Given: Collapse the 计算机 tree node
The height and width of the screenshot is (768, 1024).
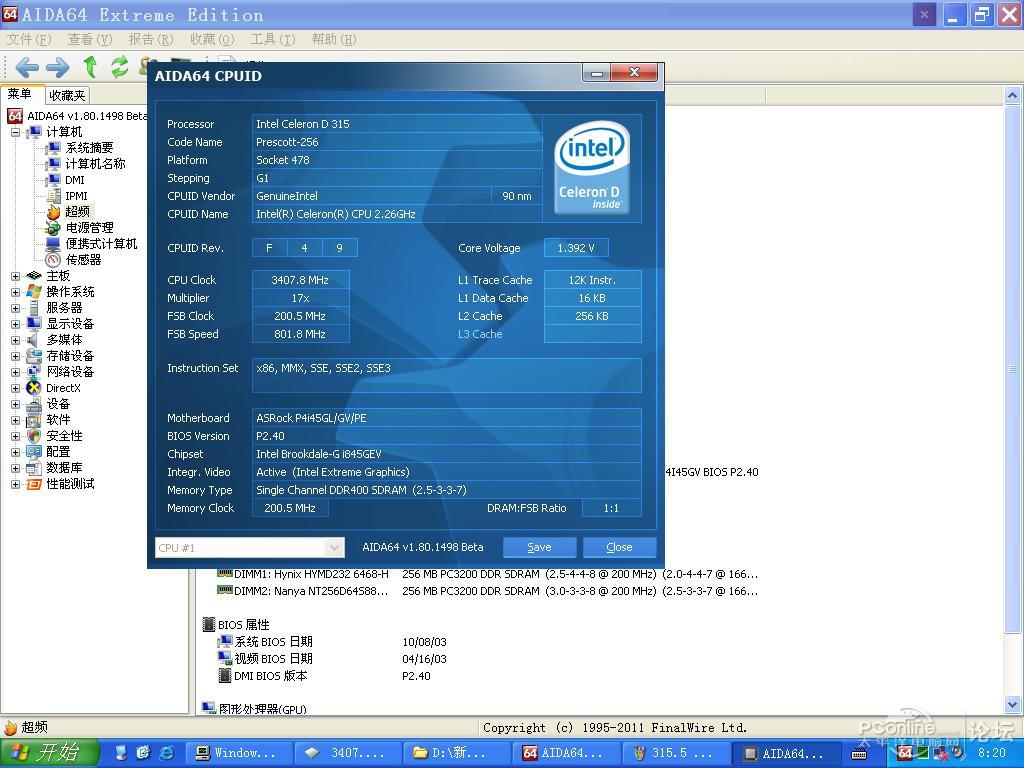Looking at the screenshot, I should (x=15, y=132).
